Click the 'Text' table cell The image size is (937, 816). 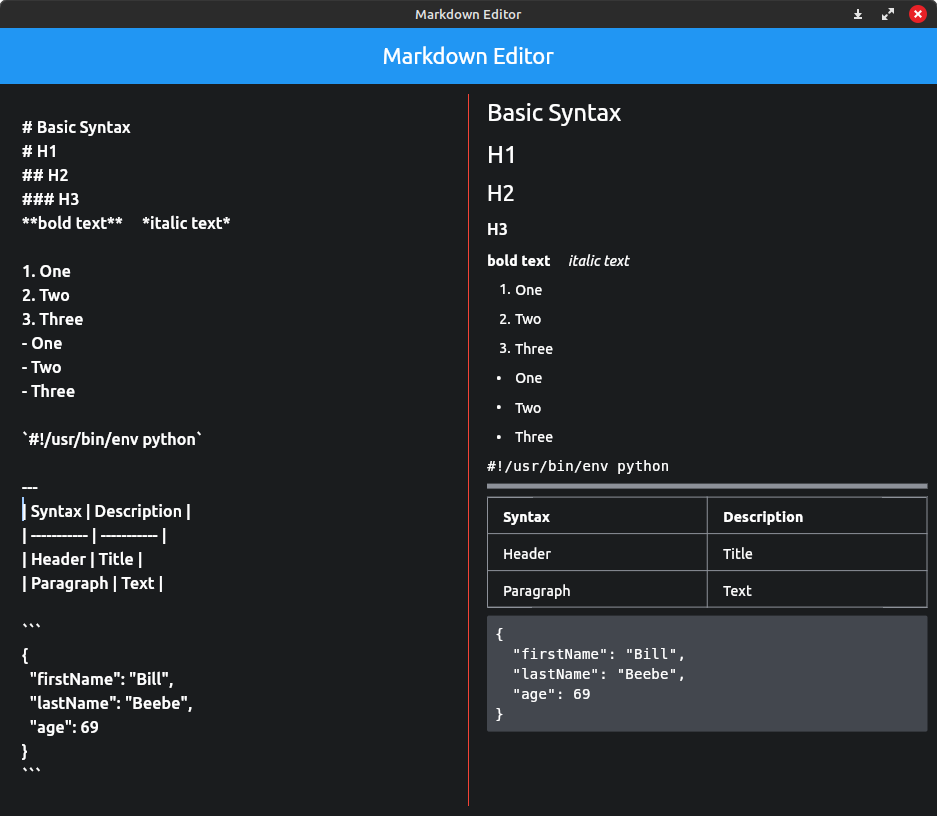(817, 590)
